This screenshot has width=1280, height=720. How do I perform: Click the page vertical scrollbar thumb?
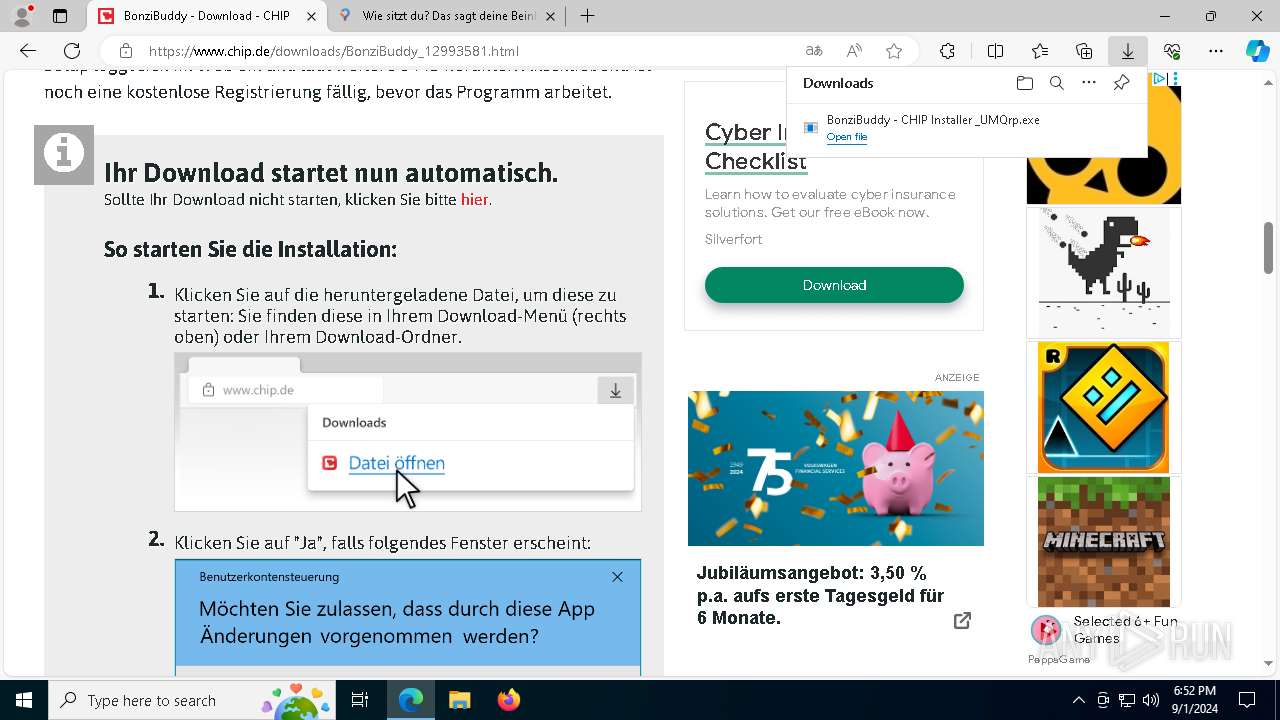coord(1268,246)
